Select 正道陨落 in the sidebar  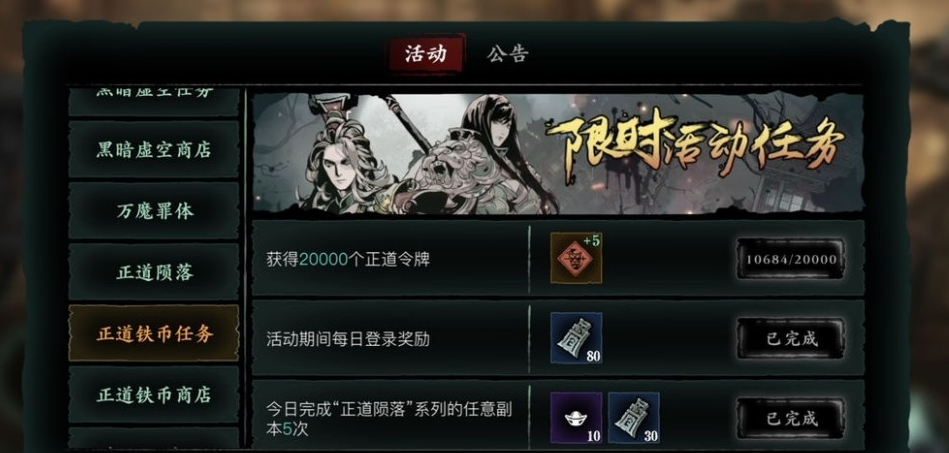[154, 272]
